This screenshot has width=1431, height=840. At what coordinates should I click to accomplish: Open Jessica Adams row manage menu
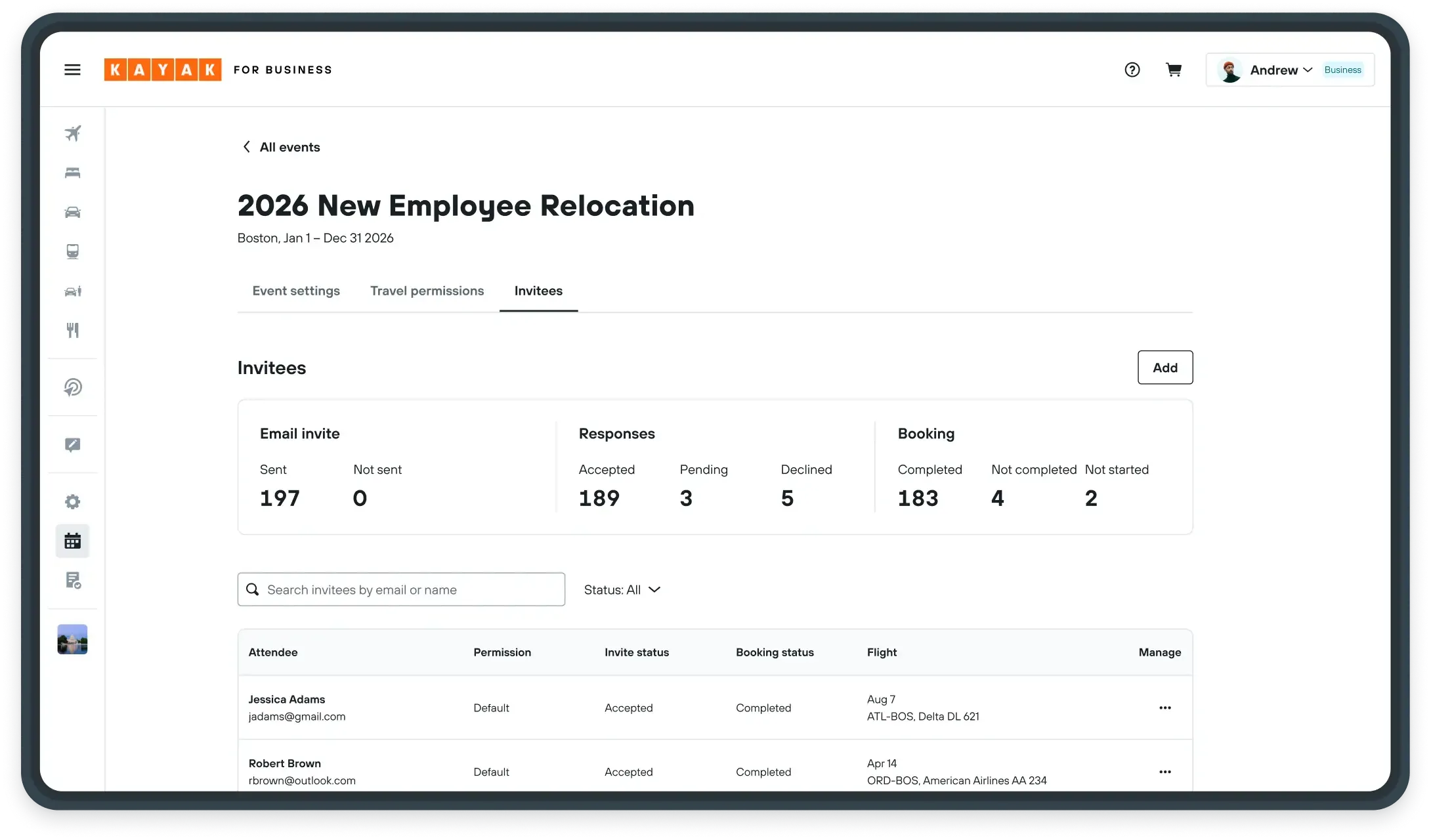[1165, 707]
